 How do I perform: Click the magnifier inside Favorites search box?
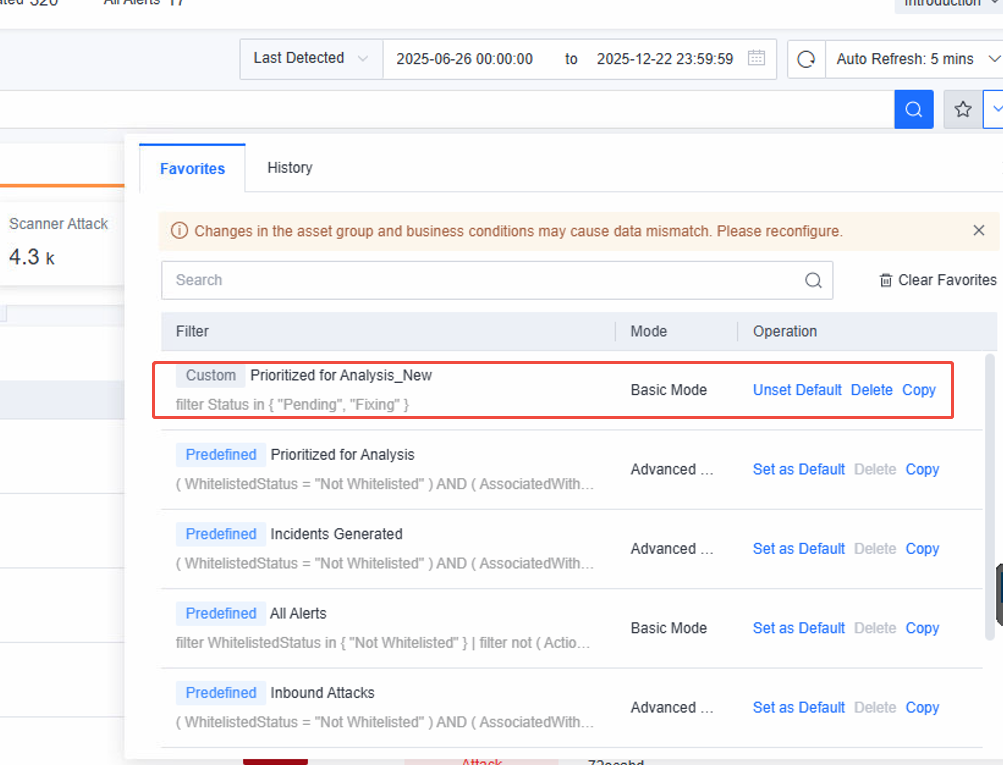tap(813, 280)
